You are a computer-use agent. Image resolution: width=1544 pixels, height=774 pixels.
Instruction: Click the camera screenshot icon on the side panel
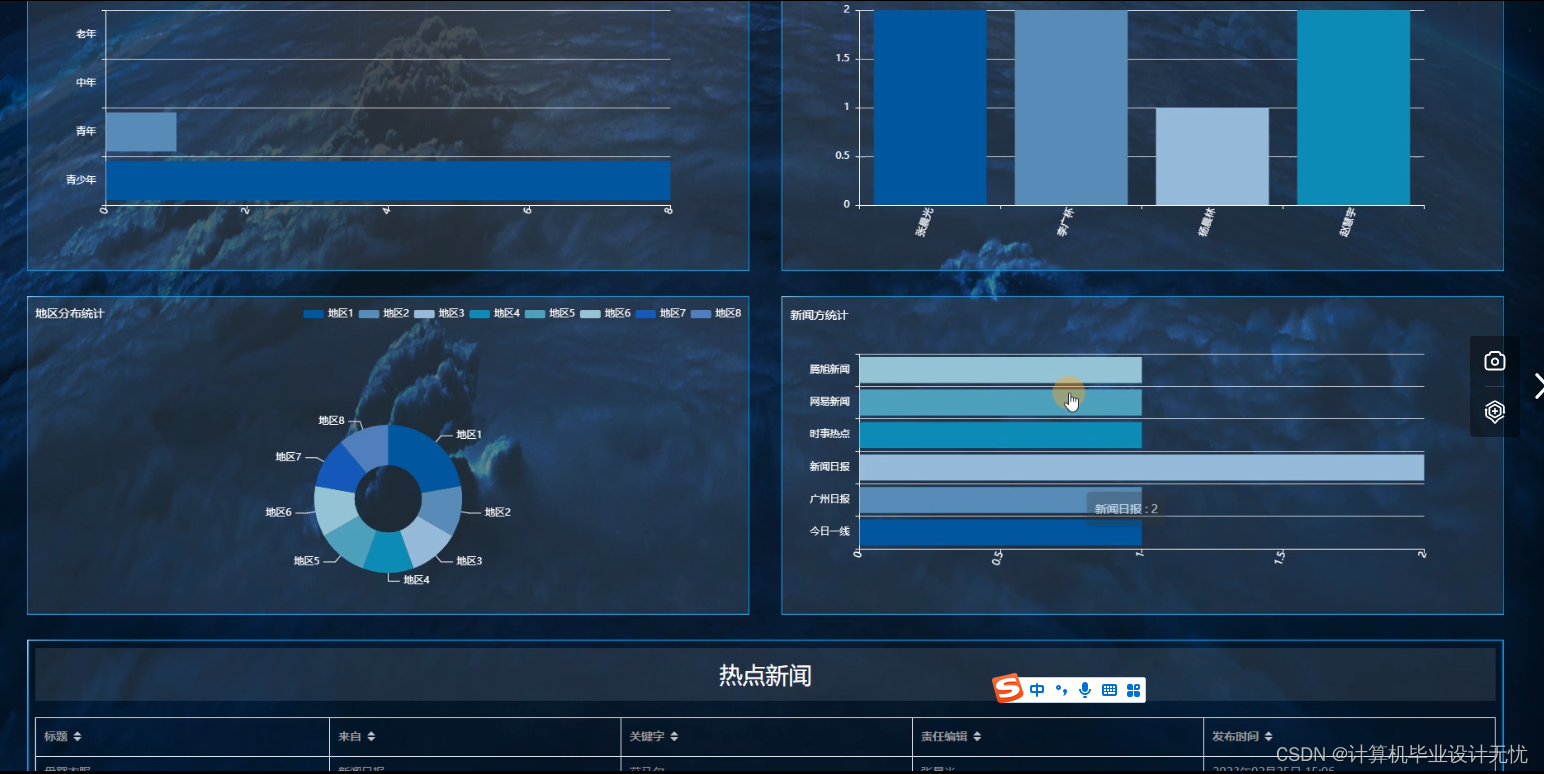[x=1494, y=361]
